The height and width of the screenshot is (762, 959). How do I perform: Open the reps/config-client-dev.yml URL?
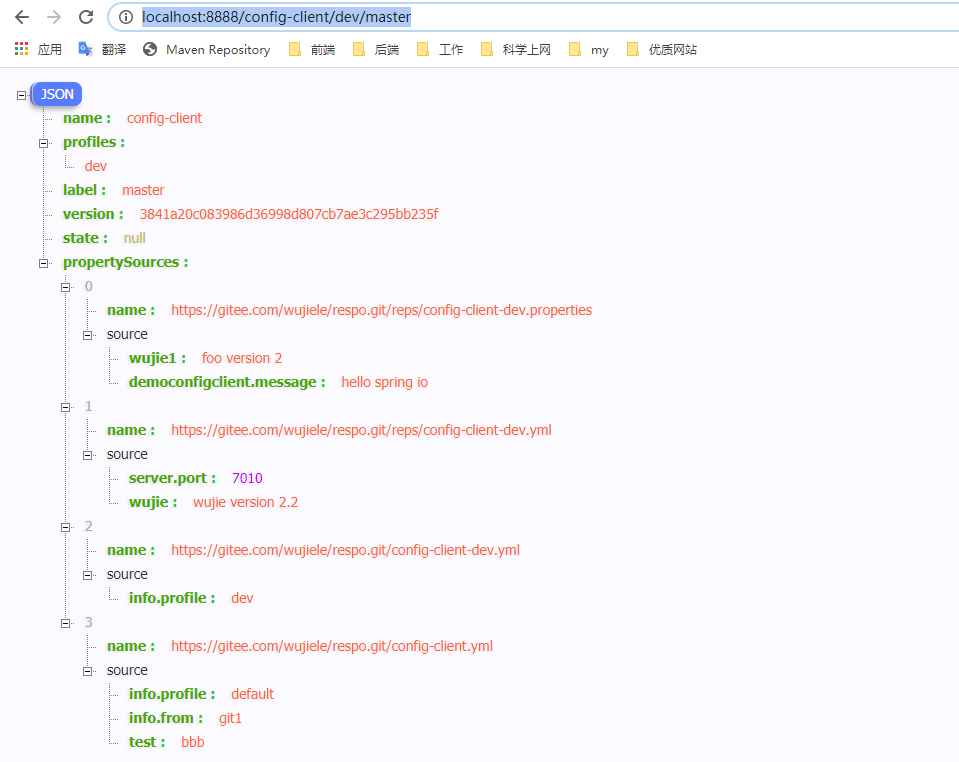coord(361,430)
